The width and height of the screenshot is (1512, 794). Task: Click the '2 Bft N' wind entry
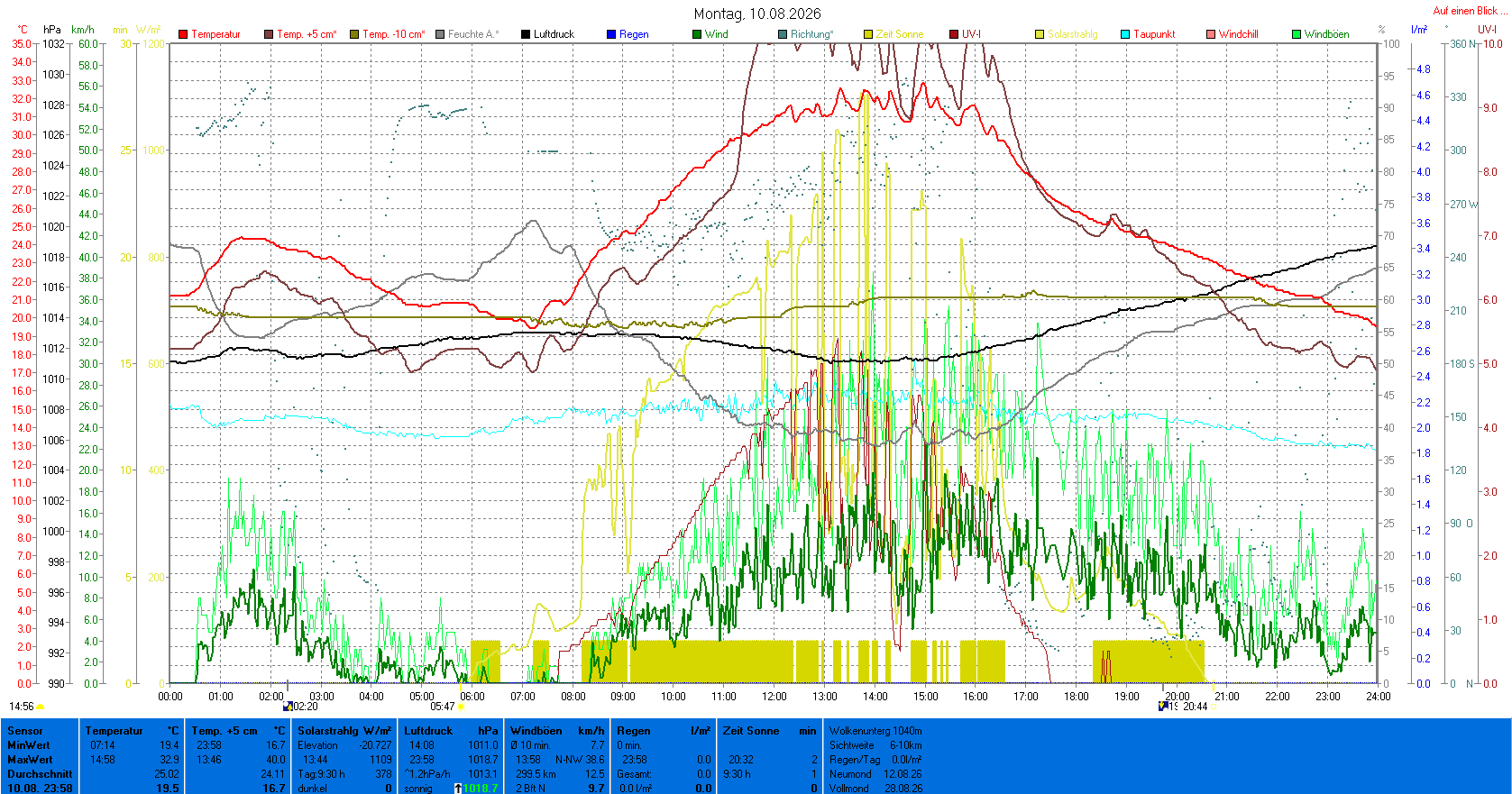tap(530, 789)
